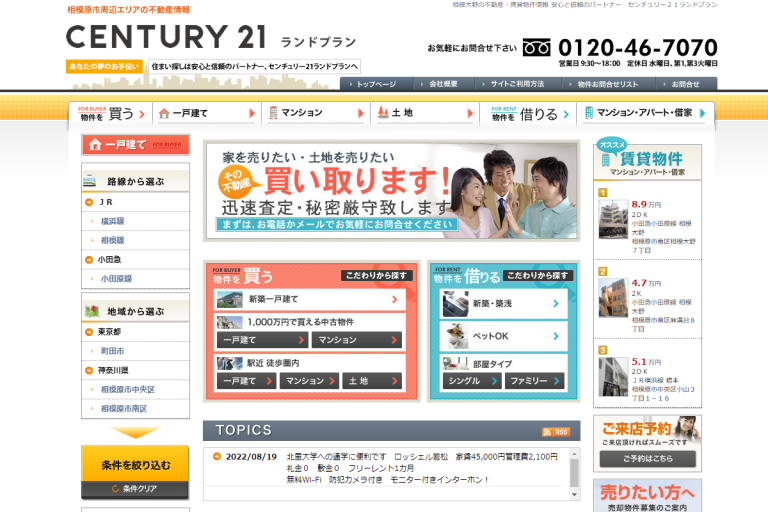Click the house icon in 一戸建て header
Image resolution: width=768 pixels, height=512 pixels.
(95, 145)
